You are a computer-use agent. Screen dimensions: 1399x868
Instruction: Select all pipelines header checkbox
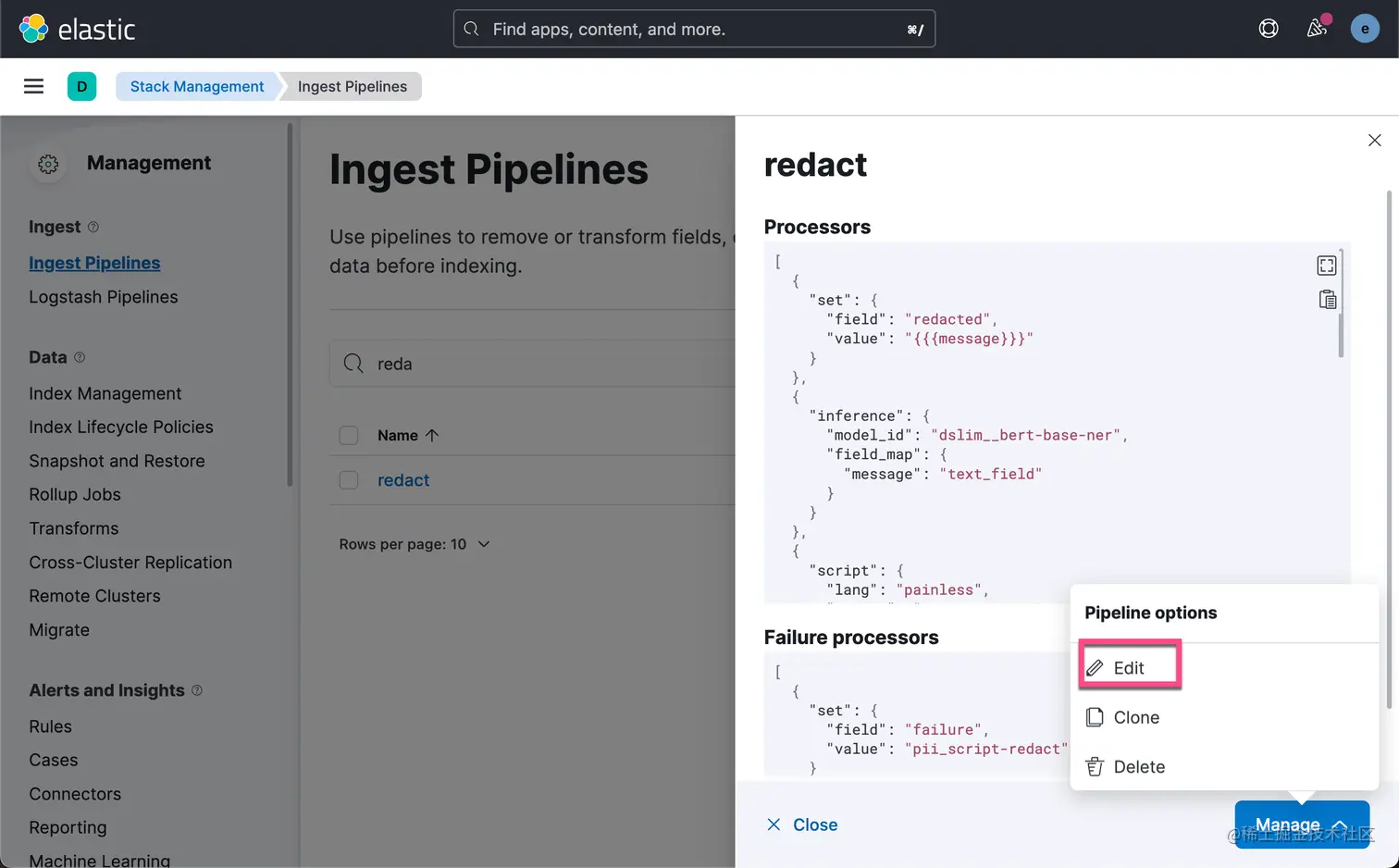tap(349, 435)
